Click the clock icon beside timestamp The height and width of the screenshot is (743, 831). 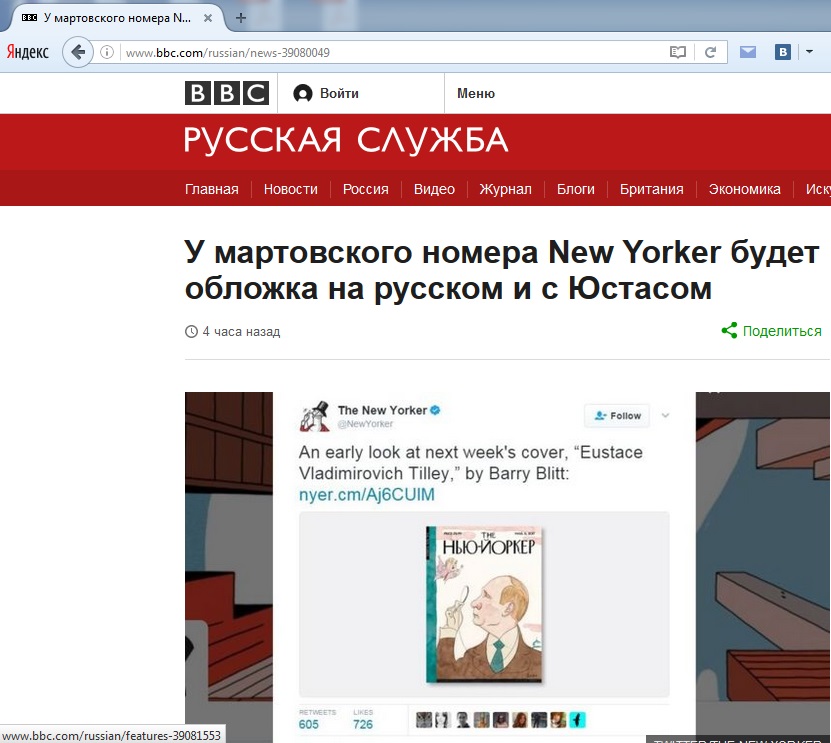(191, 332)
